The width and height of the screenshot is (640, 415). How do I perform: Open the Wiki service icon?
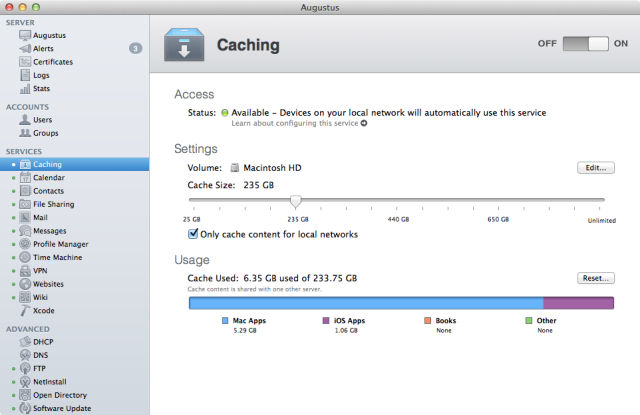(25, 297)
